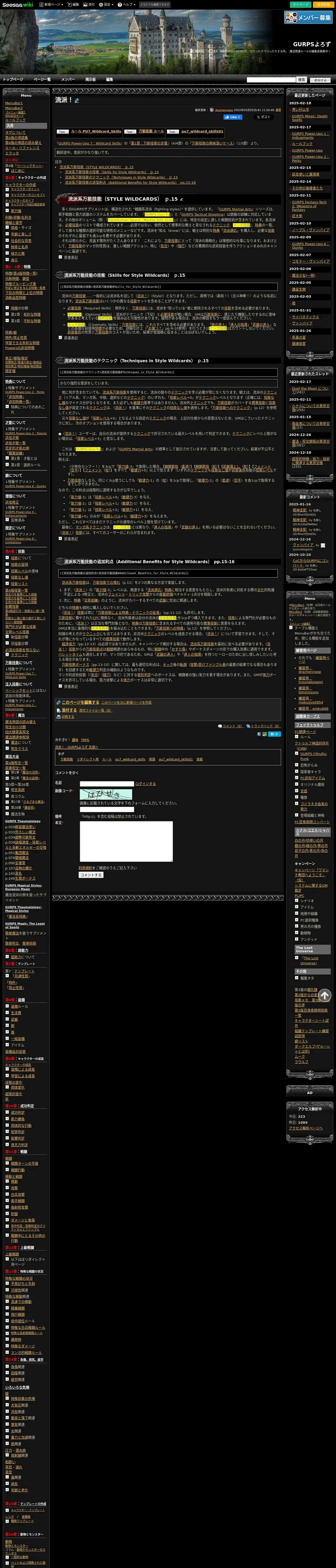
Task: Expand the PC選択種族 tree item
Action: (297, 920)
